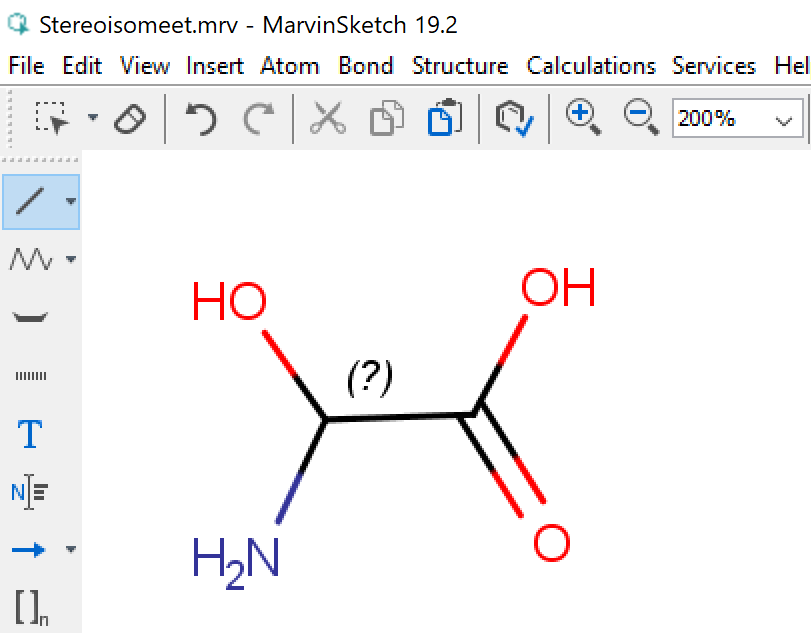Click the H2N amine group label
811x633 pixels.
click(236, 560)
